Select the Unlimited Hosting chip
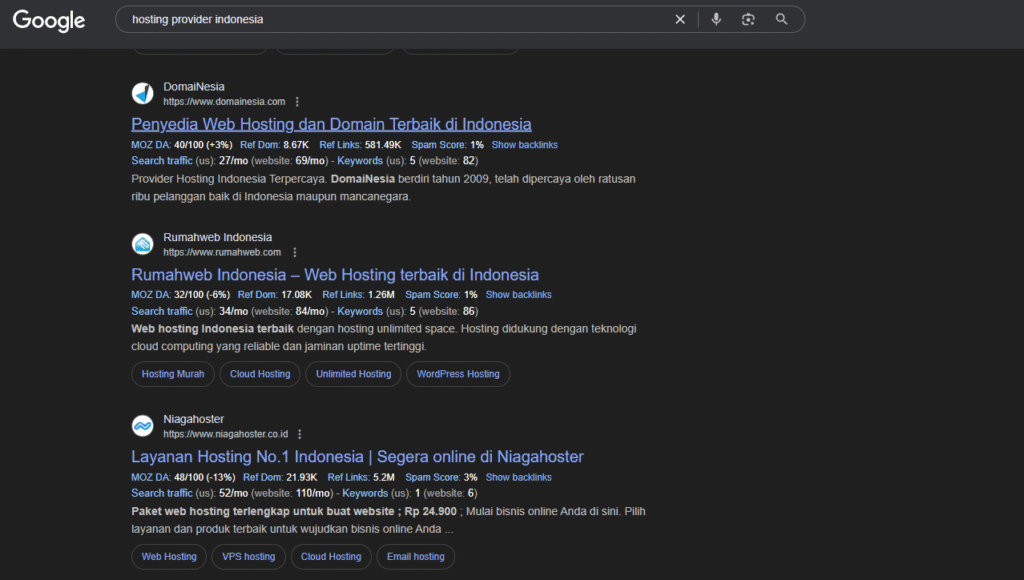Viewport: 1024px width, 580px height. (353, 374)
